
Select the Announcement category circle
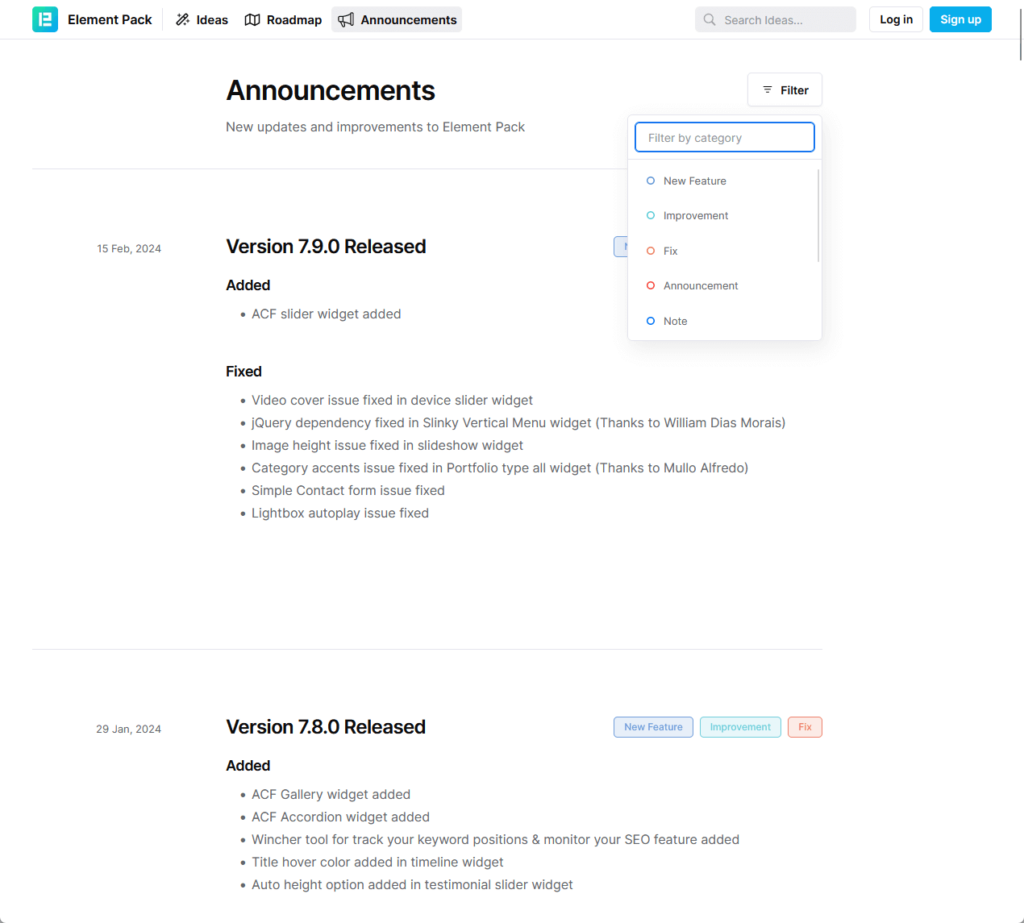tap(650, 285)
